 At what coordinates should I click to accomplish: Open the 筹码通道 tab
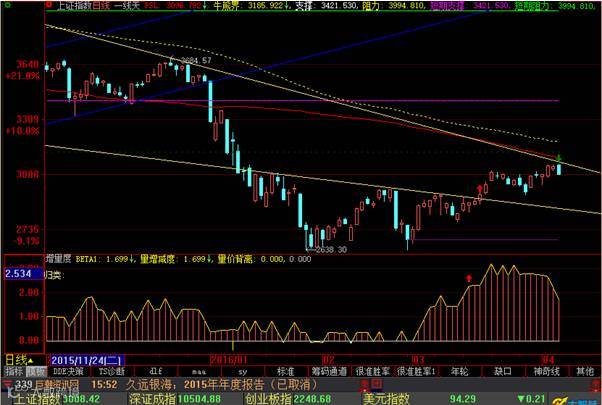[x=329, y=372]
